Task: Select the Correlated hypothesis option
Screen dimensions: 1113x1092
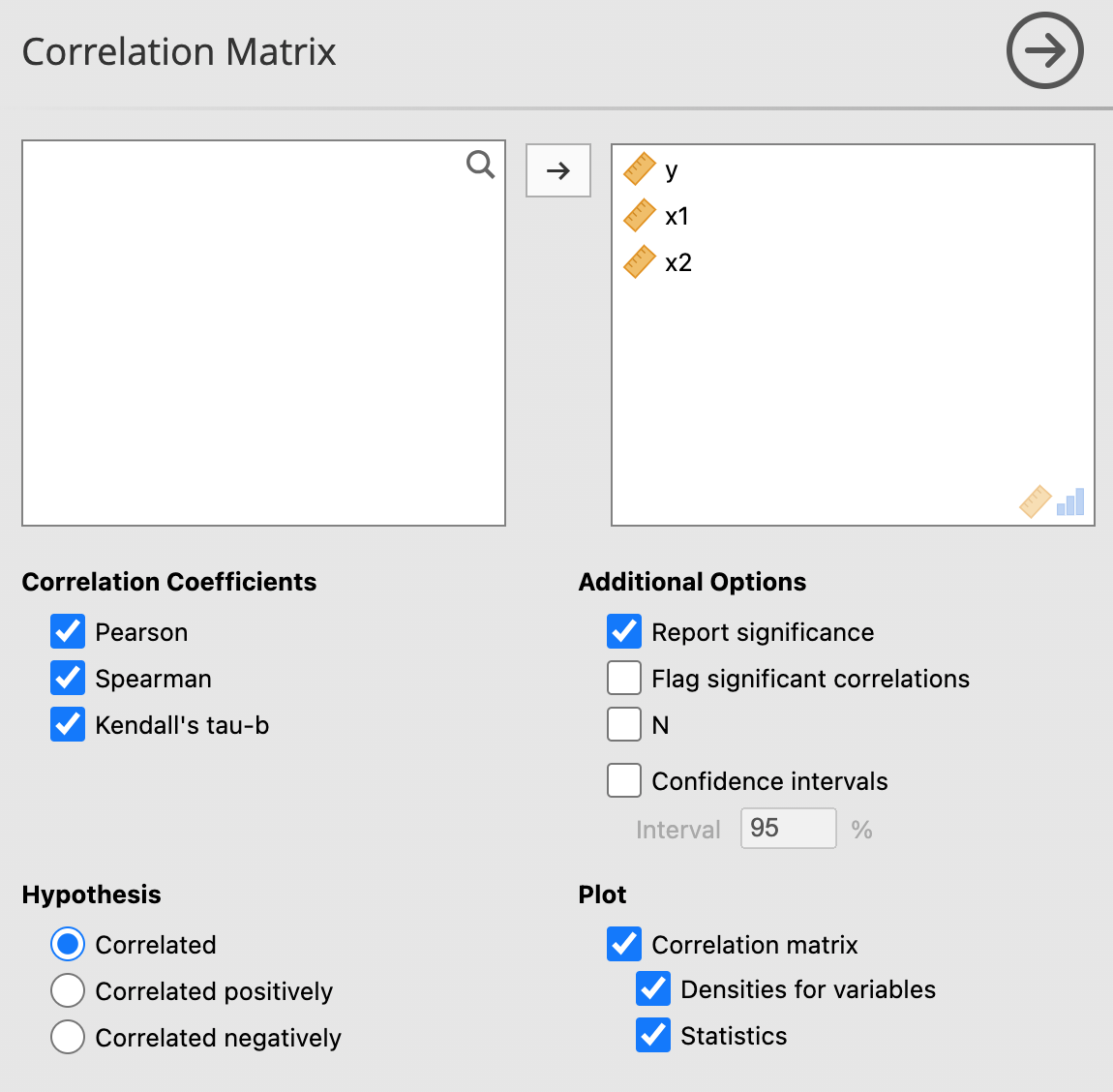Action: (67, 944)
